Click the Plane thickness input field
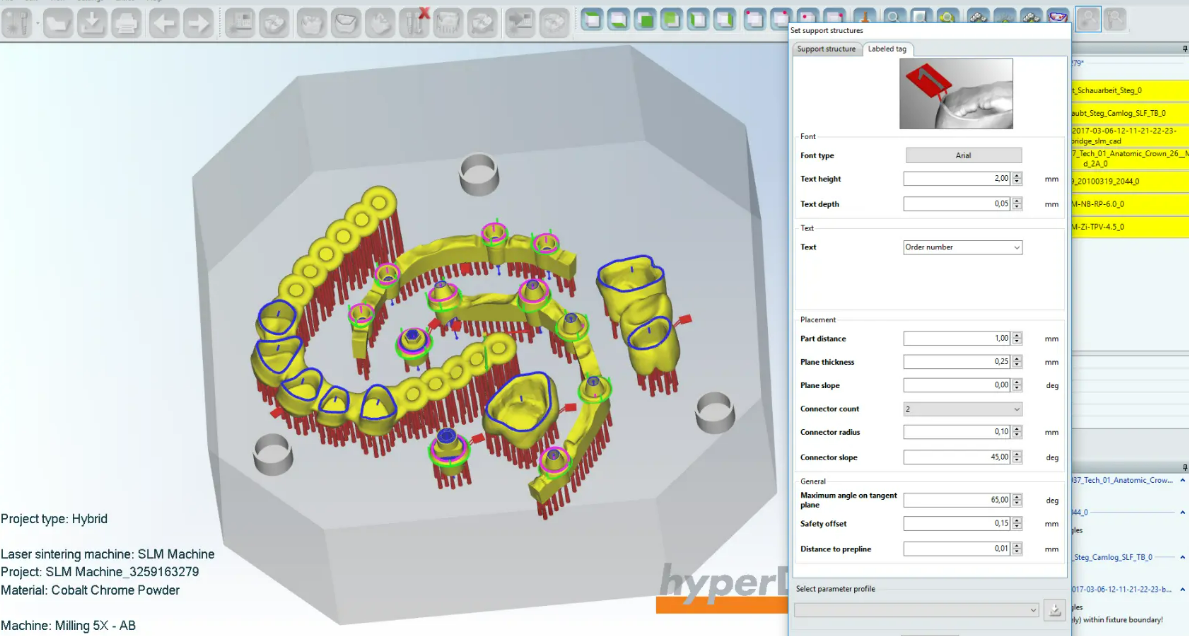Image resolution: width=1189 pixels, height=636 pixels. [957, 362]
